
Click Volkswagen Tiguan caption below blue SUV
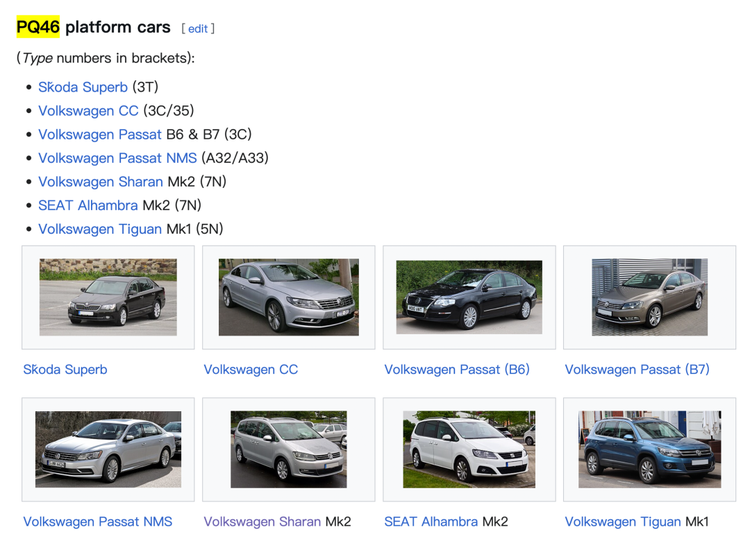point(622,522)
